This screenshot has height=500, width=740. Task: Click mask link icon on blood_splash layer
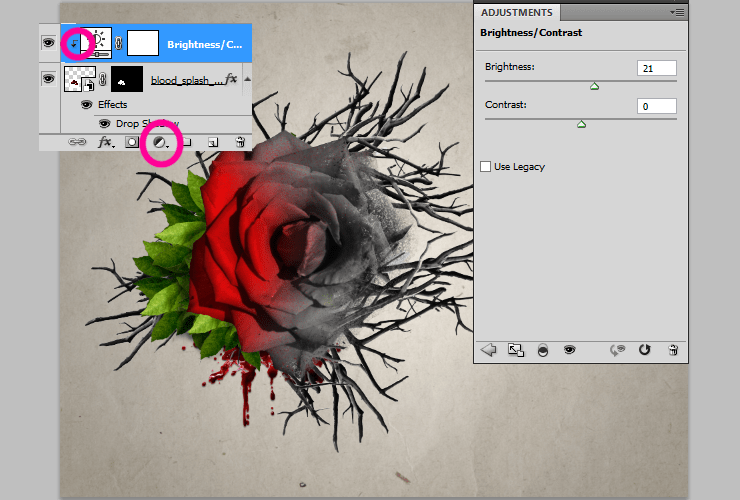(103, 79)
